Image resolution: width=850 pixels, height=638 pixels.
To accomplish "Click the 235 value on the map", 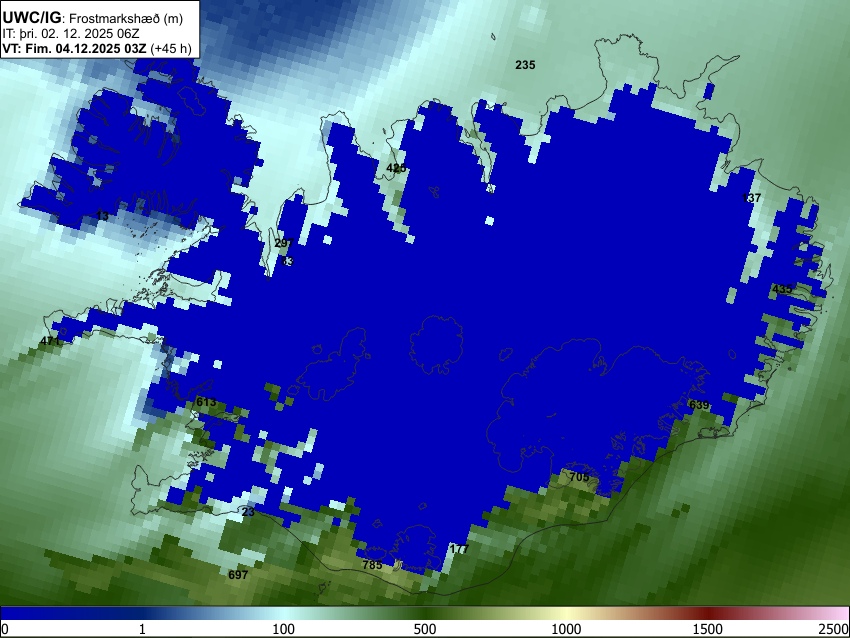I will (x=525, y=65).
